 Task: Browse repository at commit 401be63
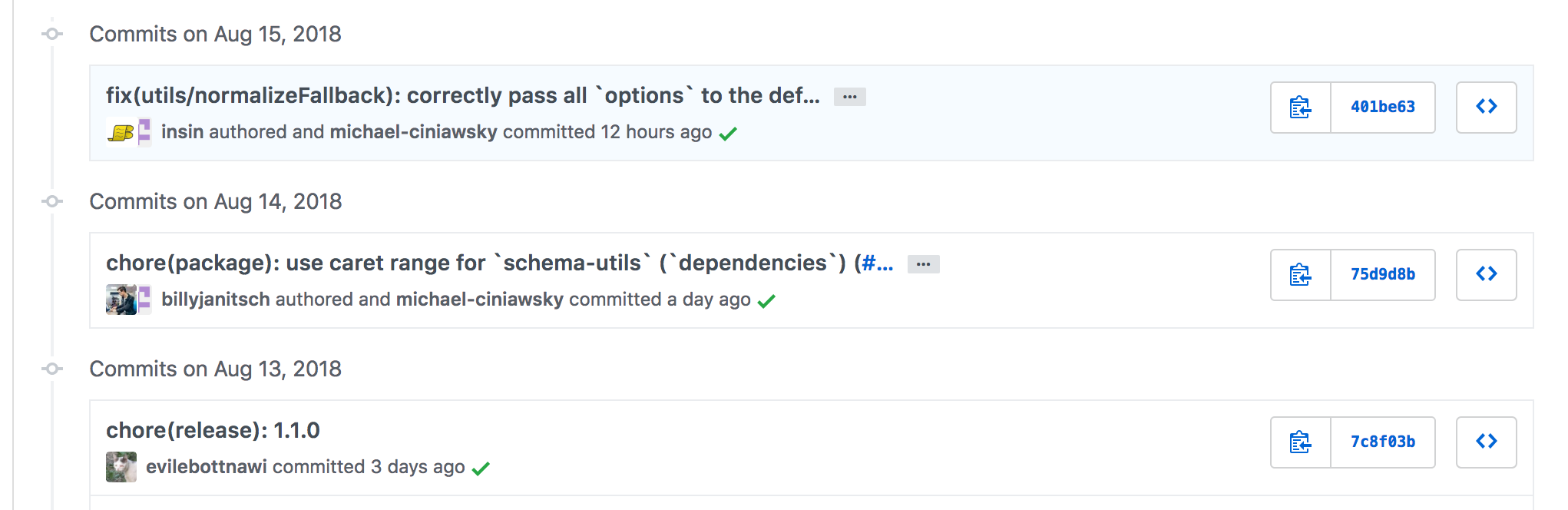pos(1486,108)
